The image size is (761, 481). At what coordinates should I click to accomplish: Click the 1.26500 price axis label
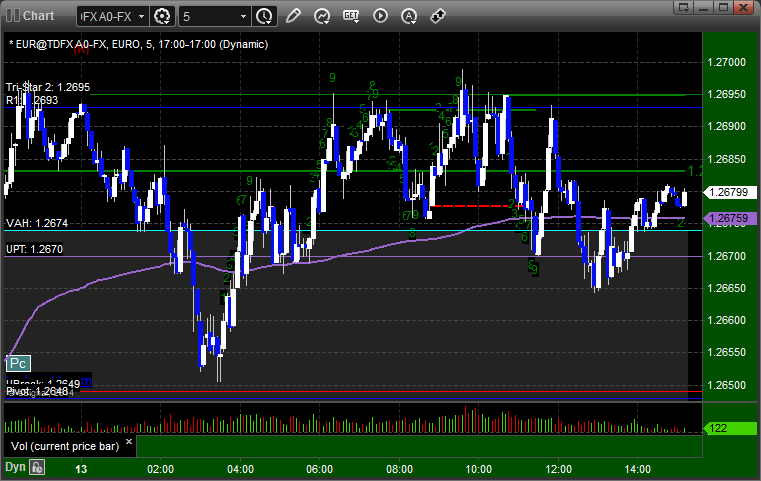[727, 385]
